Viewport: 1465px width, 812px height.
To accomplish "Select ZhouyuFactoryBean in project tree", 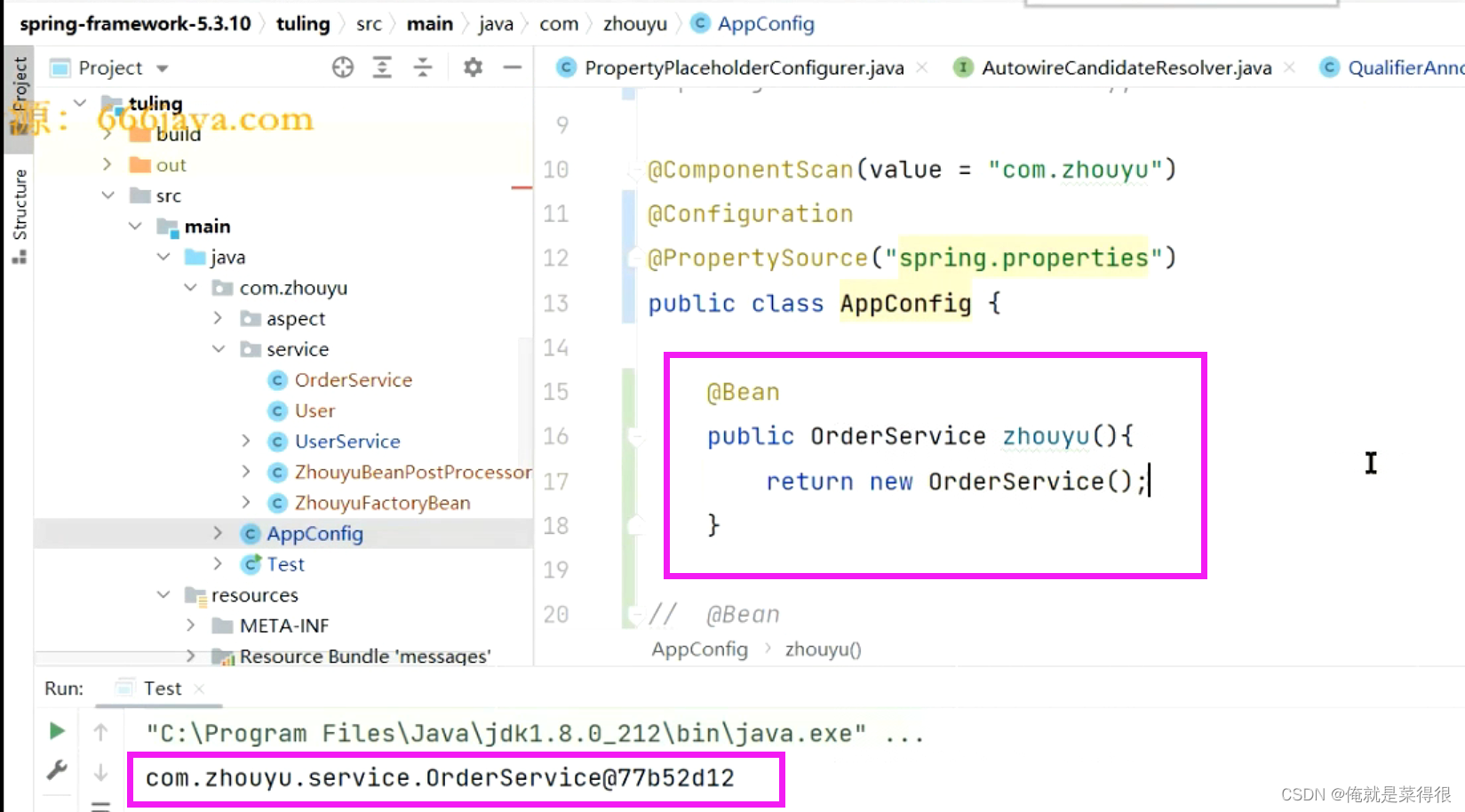I will [382, 503].
